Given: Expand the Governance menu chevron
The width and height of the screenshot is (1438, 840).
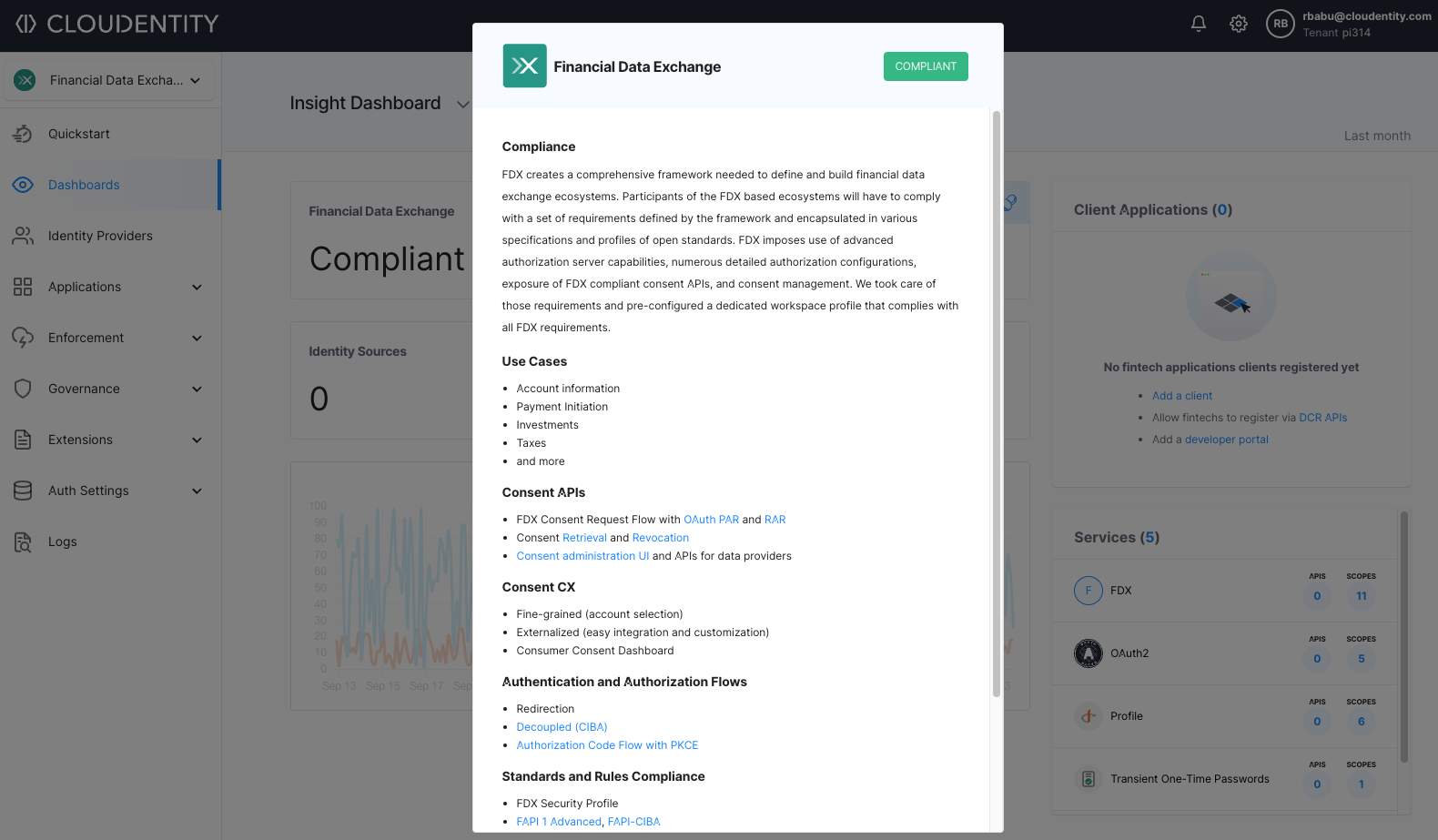Looking at the screenshot, I should 197,390.
